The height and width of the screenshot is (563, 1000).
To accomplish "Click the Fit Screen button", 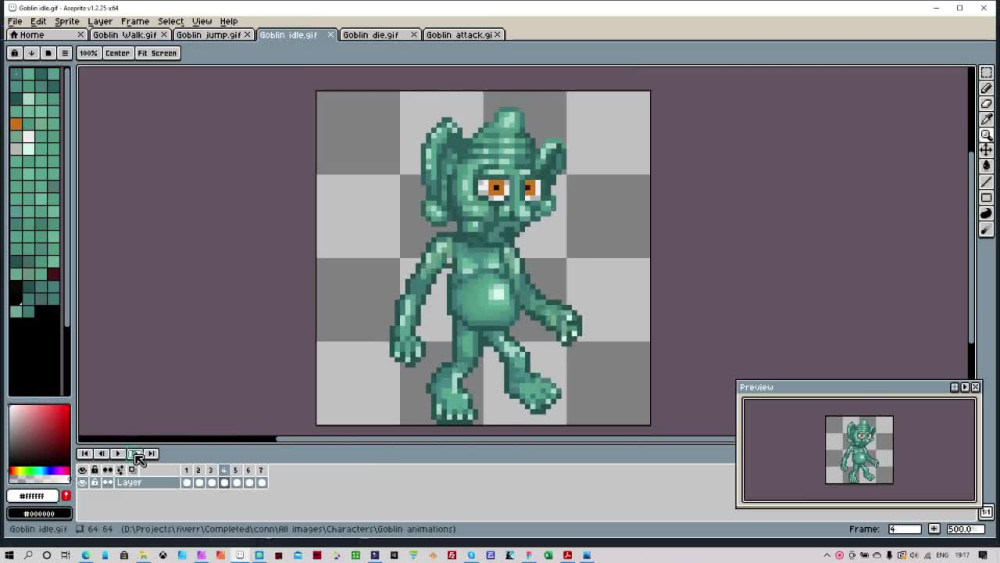I will 157,53.
